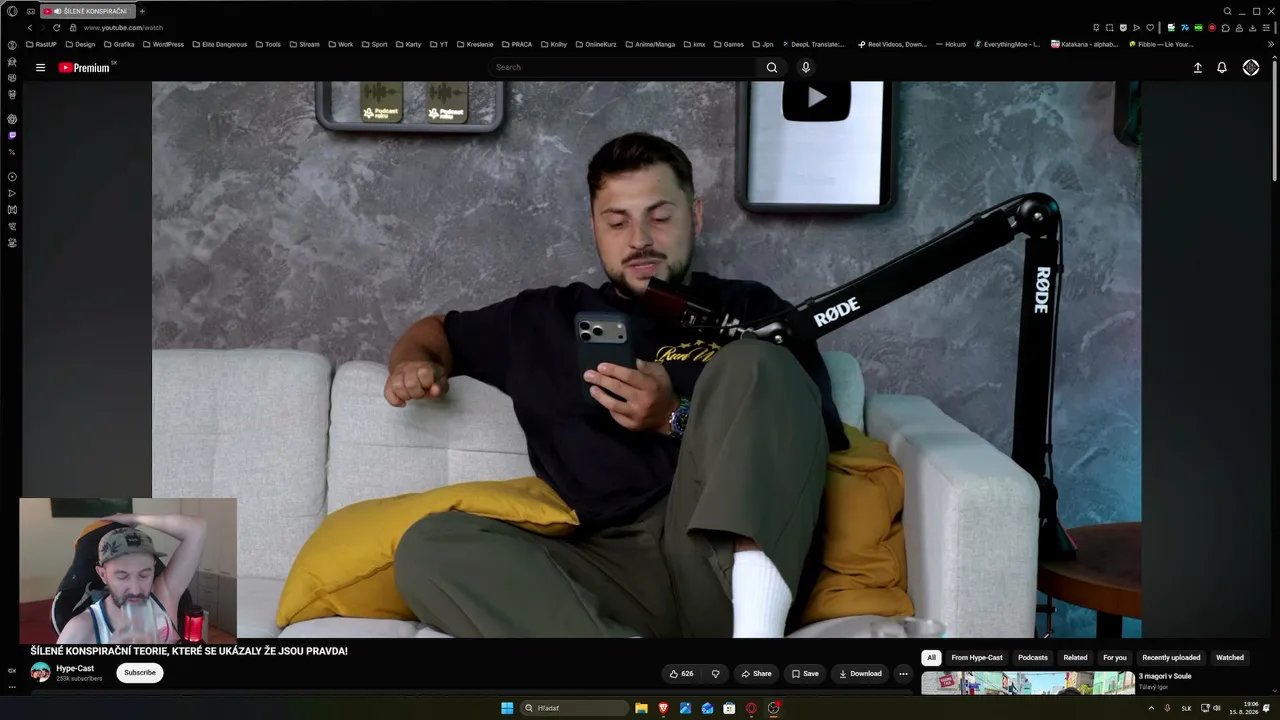Show hidden system tray icons chevron
This screenshot has height=720, width=1280.
[x=1151, y=708]
